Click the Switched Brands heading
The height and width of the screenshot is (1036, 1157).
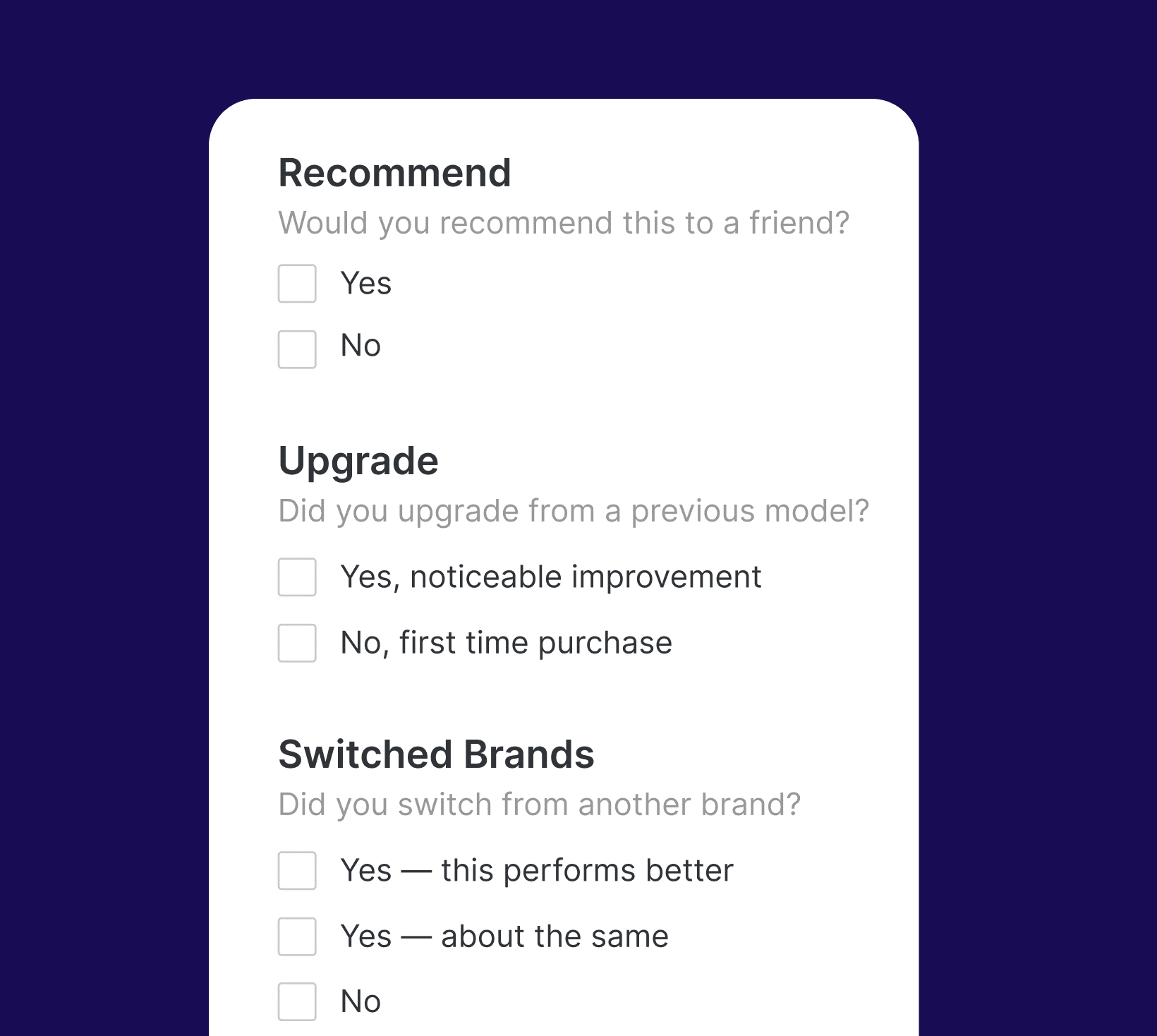(437, 754)
